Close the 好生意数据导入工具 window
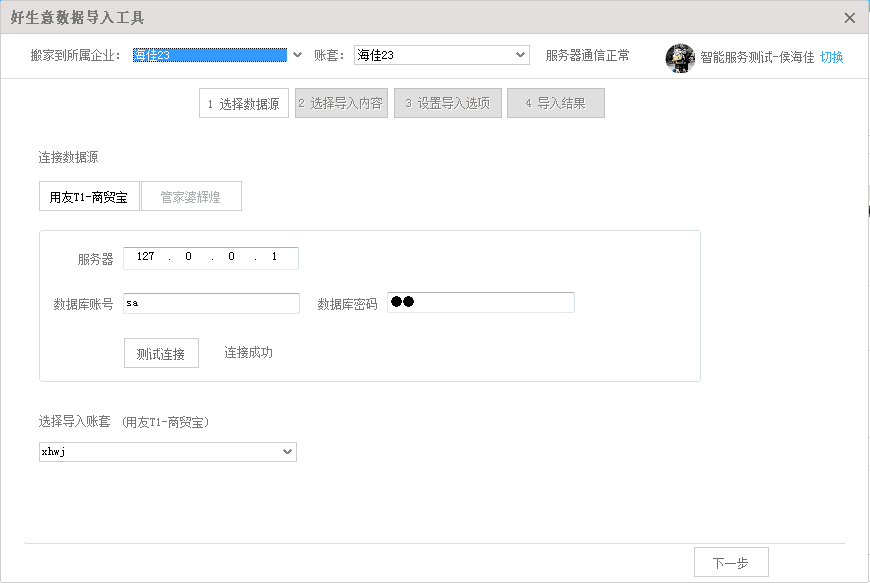The width and height of the screenshot is (870, 583). click(849, 18)
